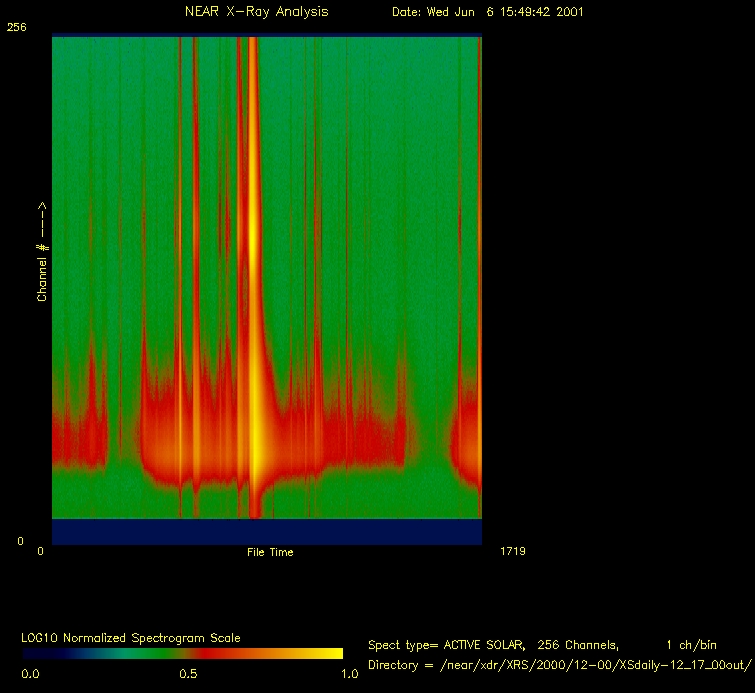Click the File Time axis label
755x693 pixels.
click(x=270, y=552)
